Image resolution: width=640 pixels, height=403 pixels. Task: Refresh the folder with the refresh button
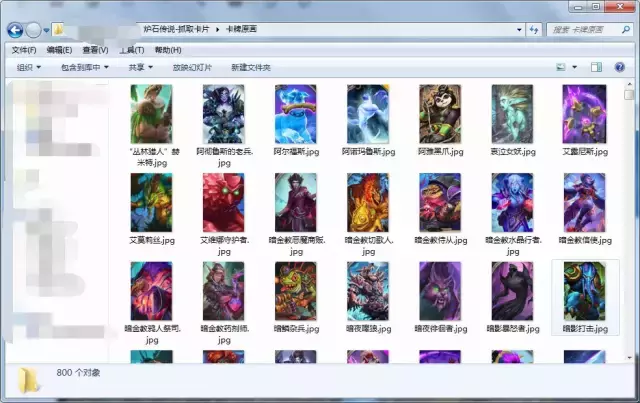tap(533, 29)
